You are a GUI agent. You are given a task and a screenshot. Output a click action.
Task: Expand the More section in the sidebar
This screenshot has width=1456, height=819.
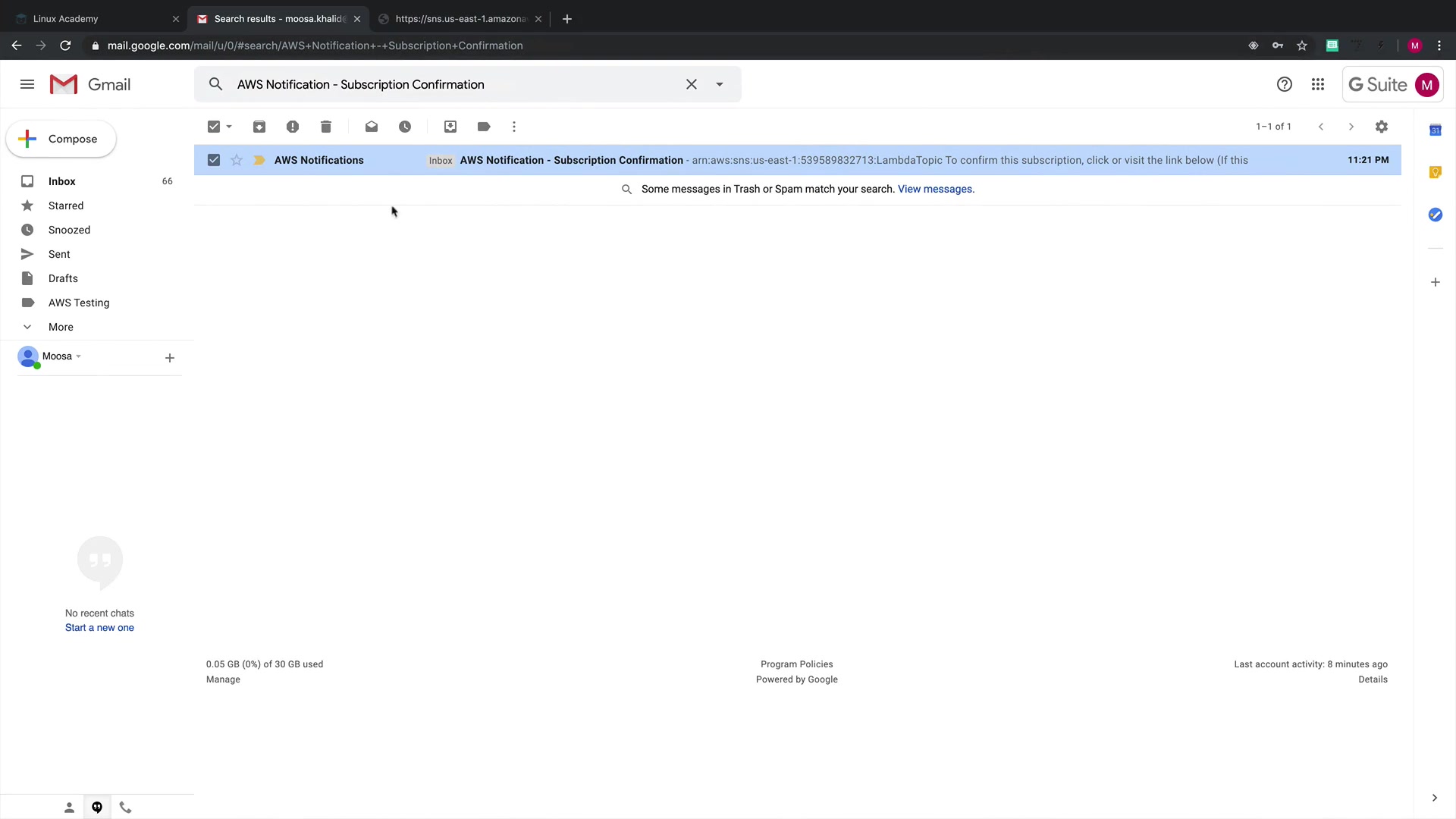[61, 327]
